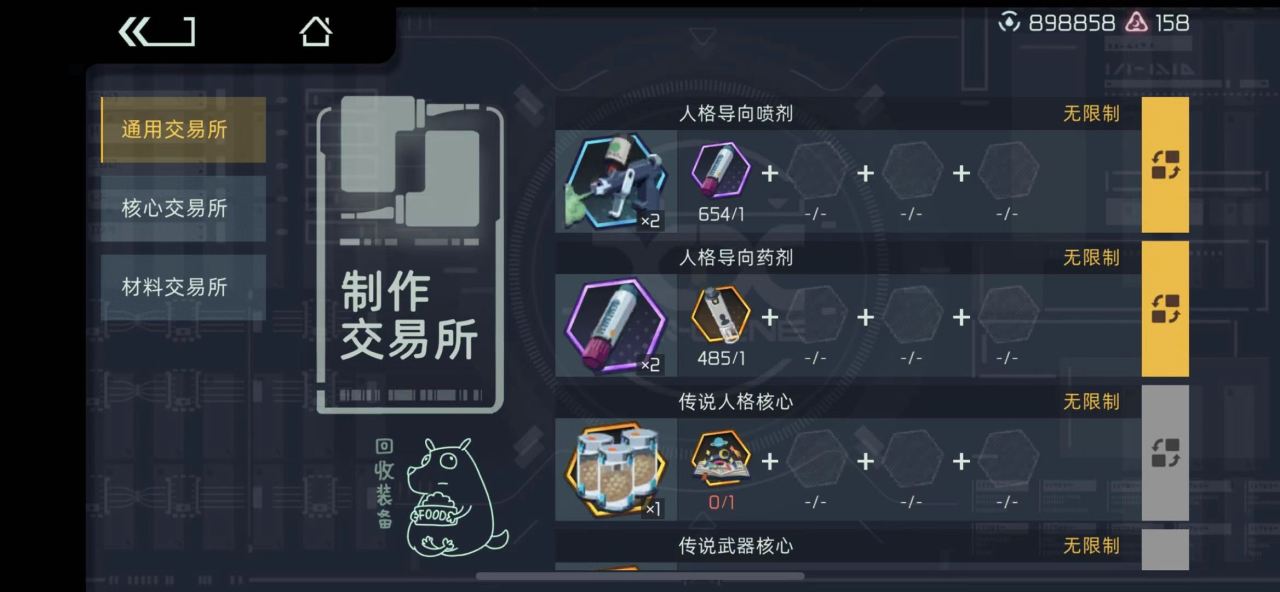The image size is (1280, 592).
Task: Return home via the house icon
Action: pos(316,31)
